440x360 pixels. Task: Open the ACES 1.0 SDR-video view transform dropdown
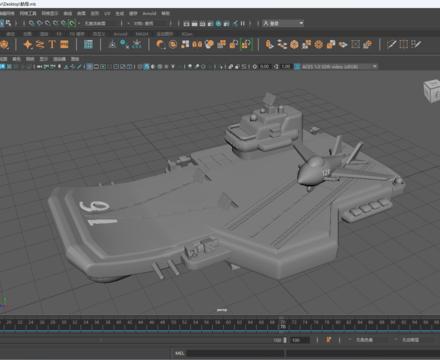[340, 67]
